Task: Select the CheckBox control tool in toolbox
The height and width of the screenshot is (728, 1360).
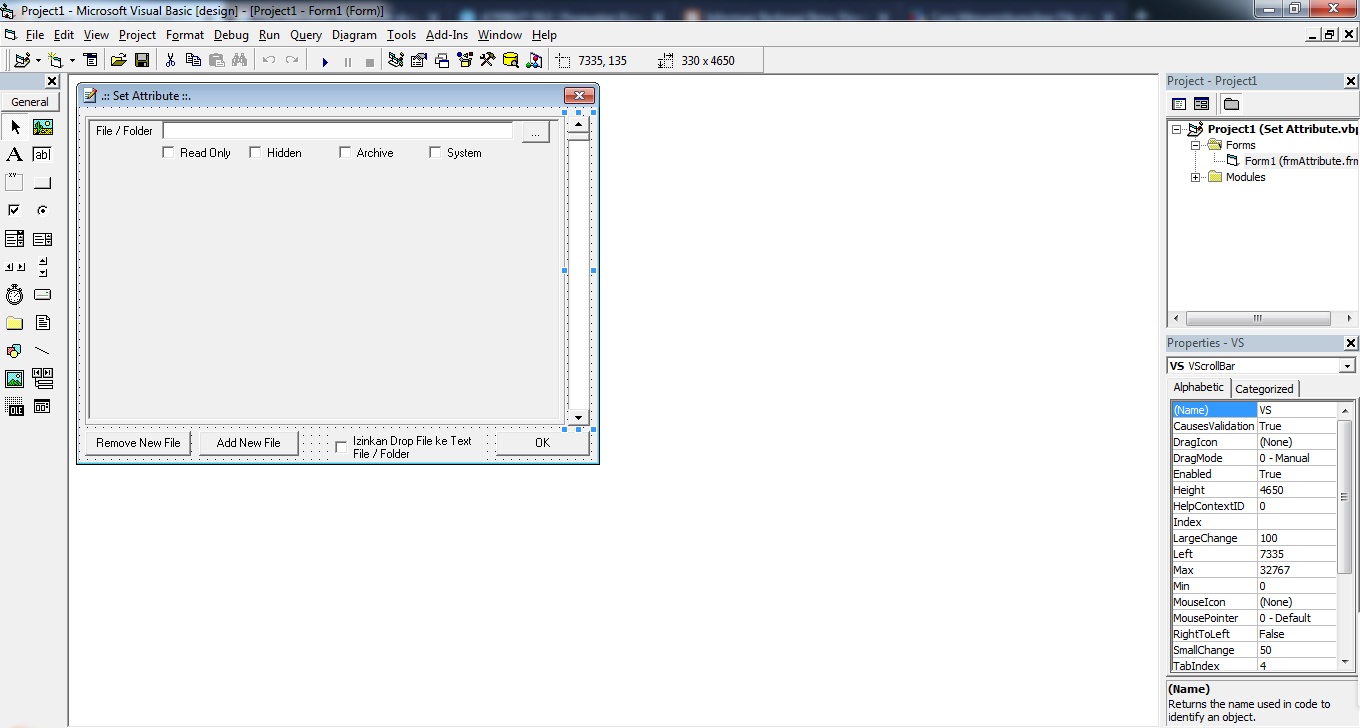Action: coord(15,211)
